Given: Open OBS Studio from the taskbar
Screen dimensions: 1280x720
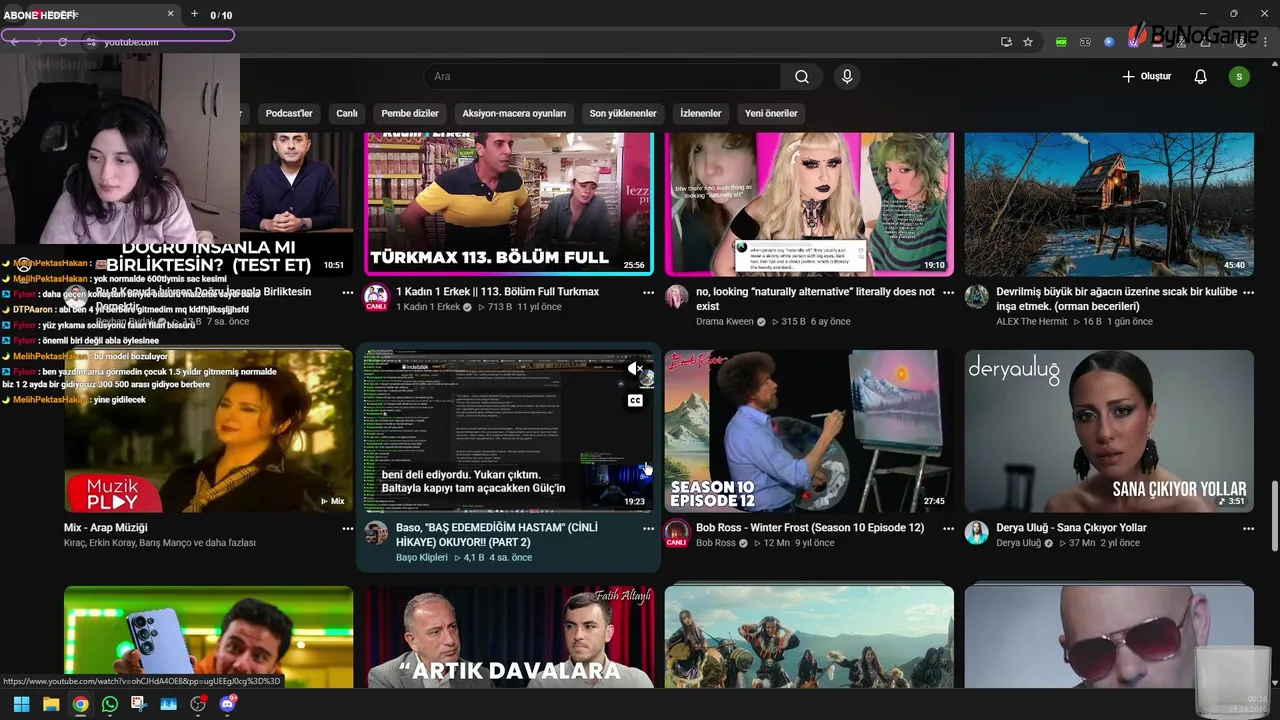Looking at the screenshot, I should point(198,704).
